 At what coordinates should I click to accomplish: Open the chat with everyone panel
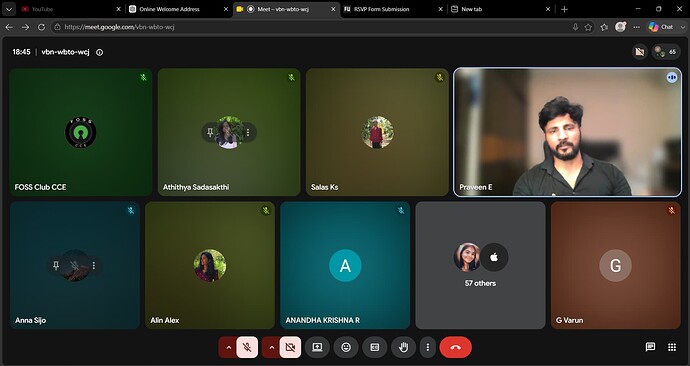[650, 347]
